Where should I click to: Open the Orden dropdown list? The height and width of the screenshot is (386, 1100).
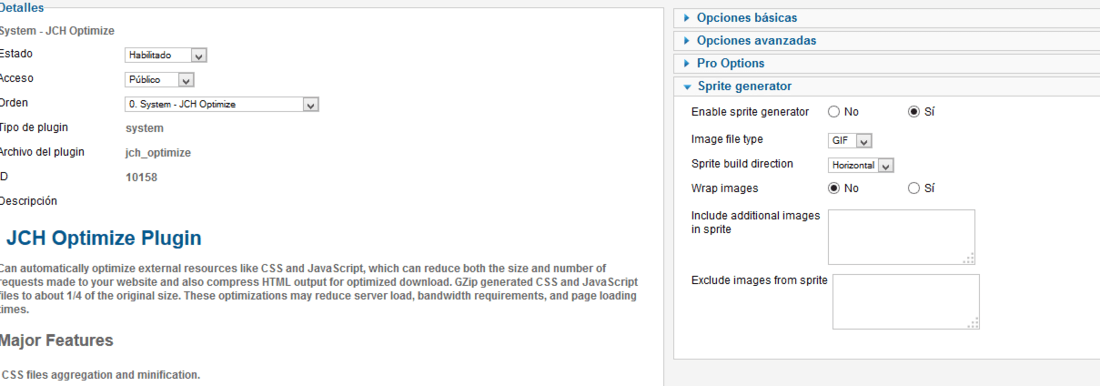pos(222,105)
